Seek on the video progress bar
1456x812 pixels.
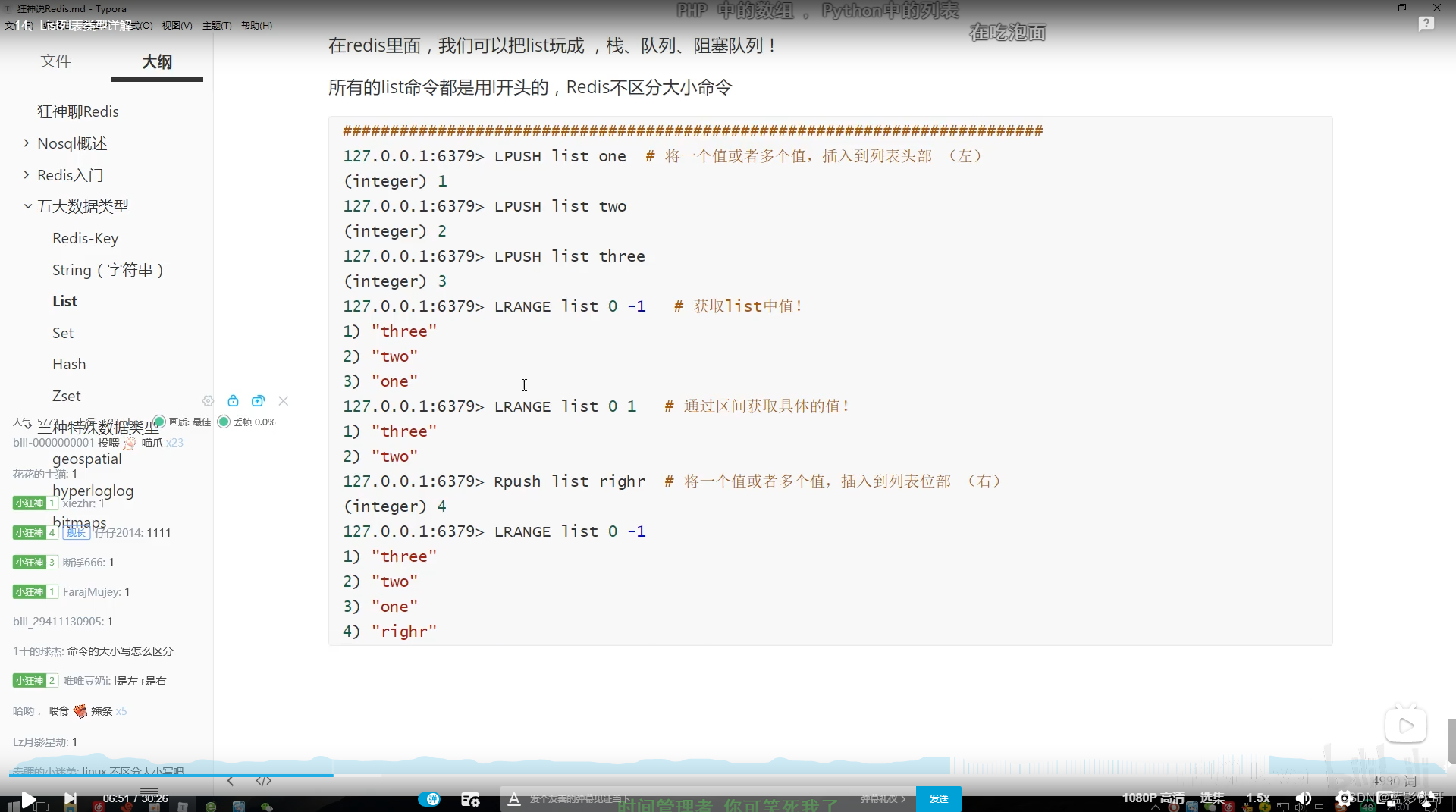coord(728,775)
